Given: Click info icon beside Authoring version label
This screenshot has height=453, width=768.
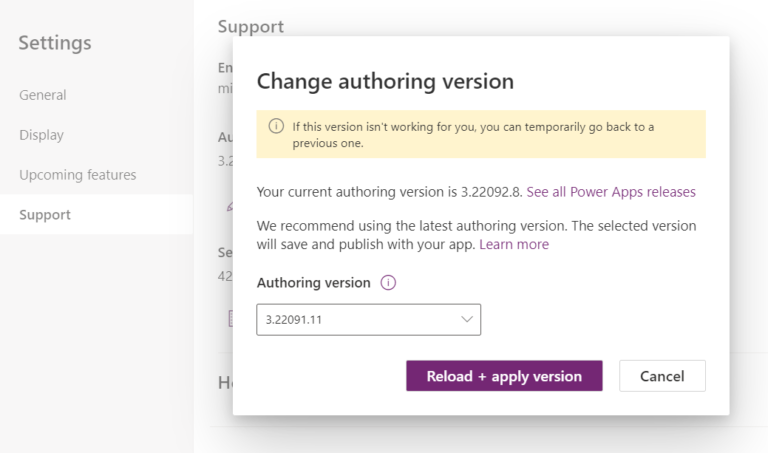Looking at the screenshot, I should pos(388,283).
